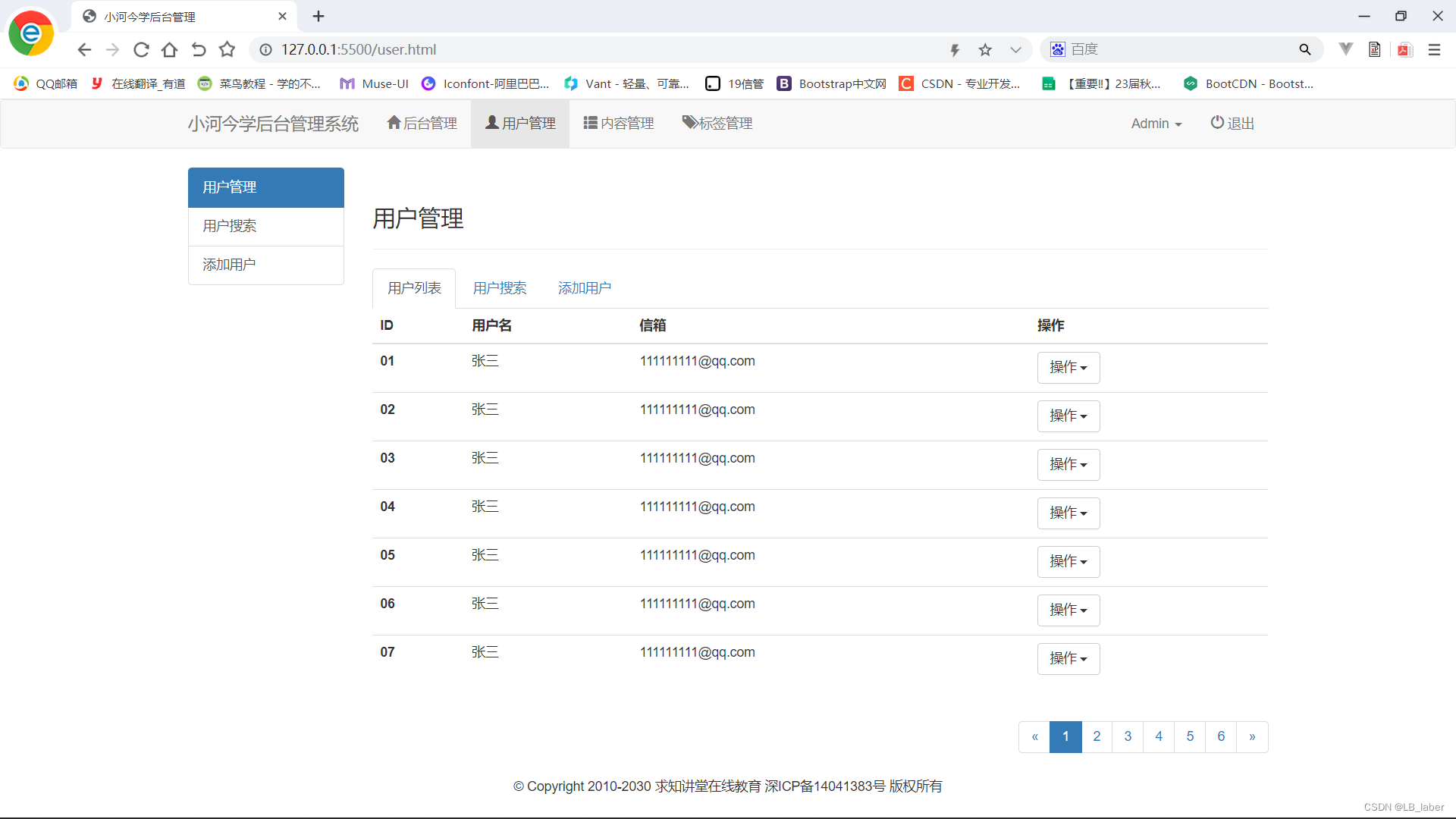The image size is (1456, 819).
Task: Switch to the 添加用户 tab
Action: (x=585, y=288)
